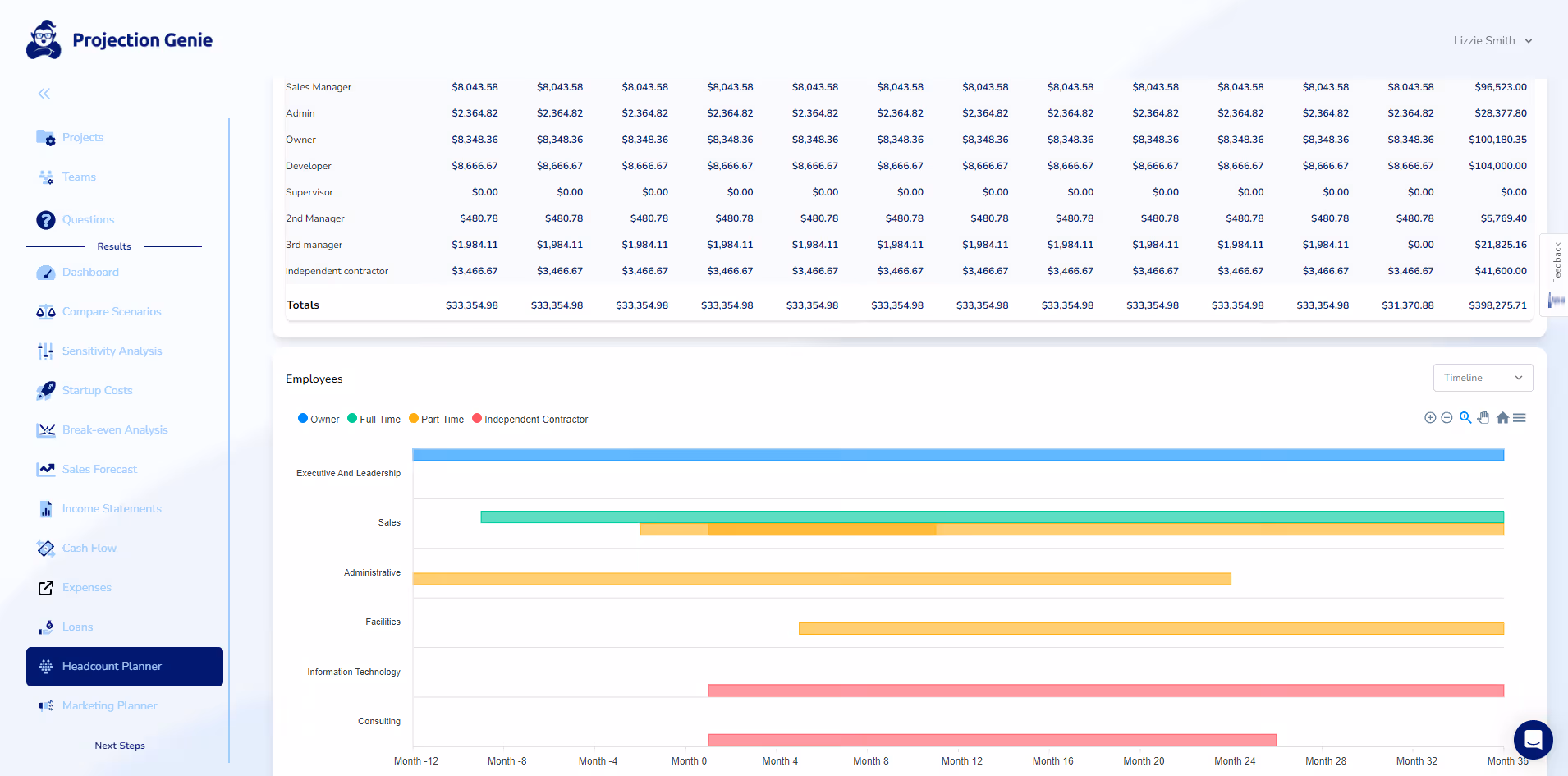Viewport: 1568px width, 776px height.
Task: Open the Feedback side tab
Action: (1556, 275)
